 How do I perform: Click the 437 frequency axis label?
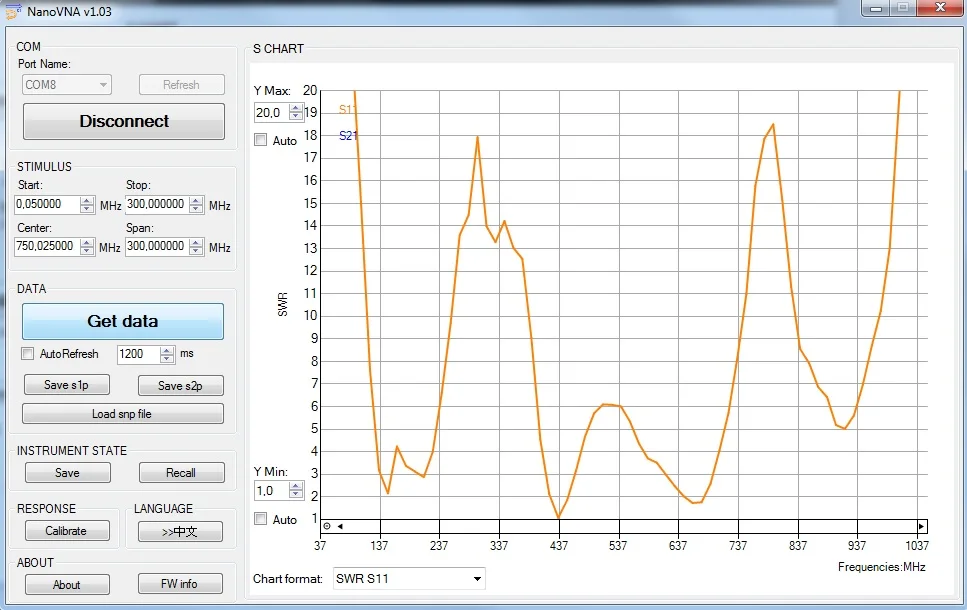point(559,546)
